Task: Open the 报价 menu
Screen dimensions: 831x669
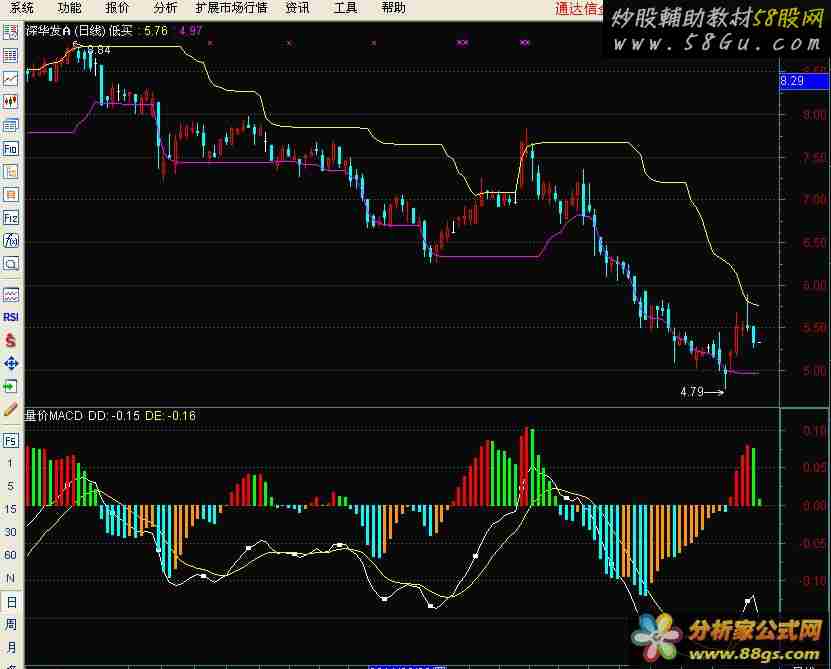Action: tap(117, 8)
